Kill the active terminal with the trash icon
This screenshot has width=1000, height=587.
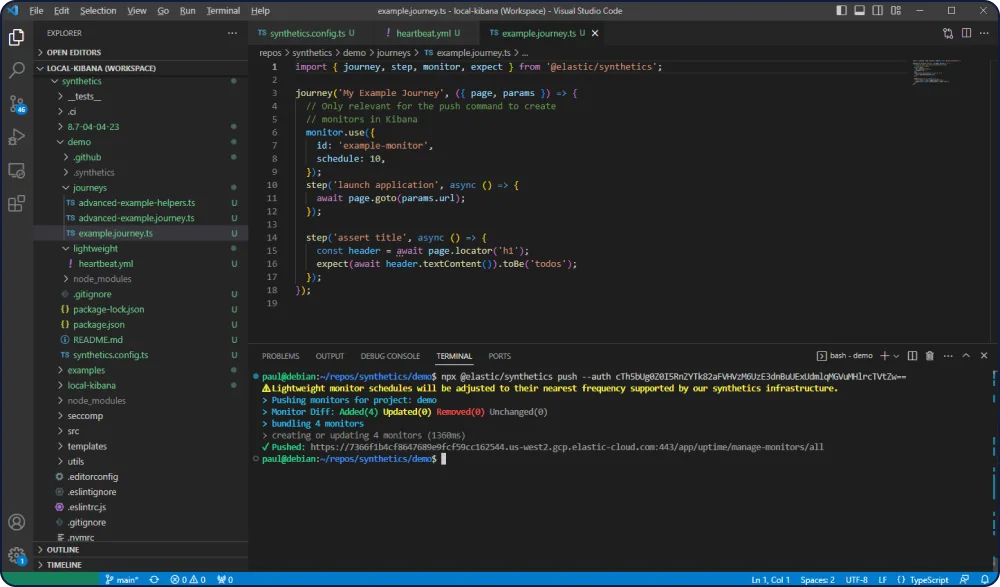coord(930,355)
